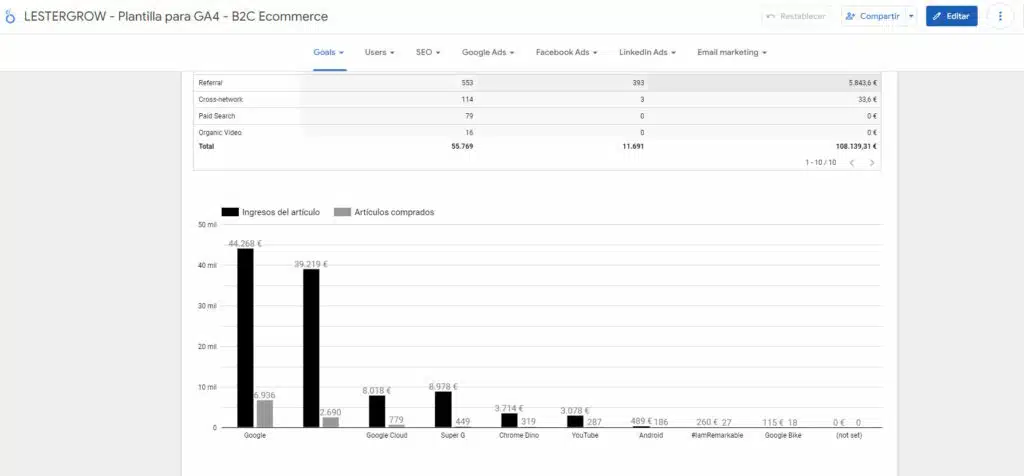Image resolution: width=1024 pixels, height=476 pixels.
Task: Open the LinkedIn Ads page menu
Action: (x=647, y=52)
